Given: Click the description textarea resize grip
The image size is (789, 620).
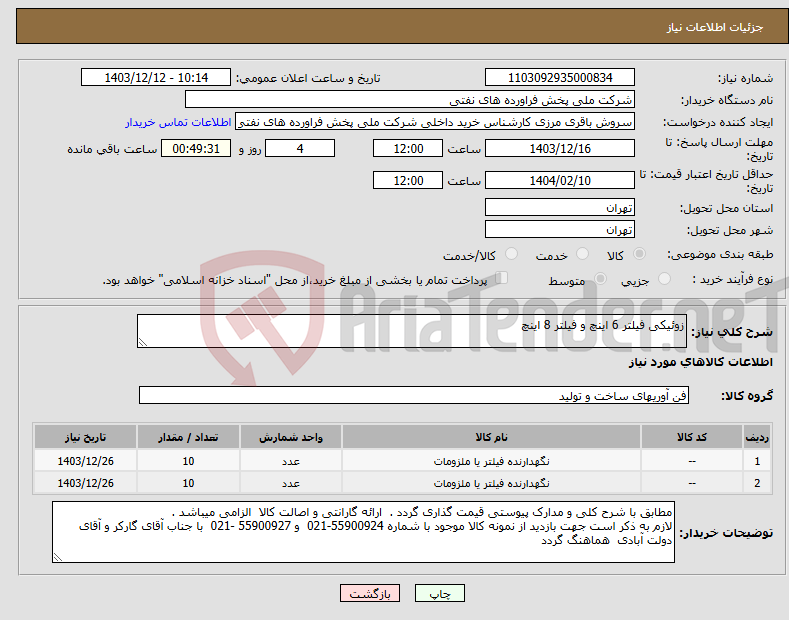Looking at the screenshot, I should pyautogui.click(x=143, y=342).
